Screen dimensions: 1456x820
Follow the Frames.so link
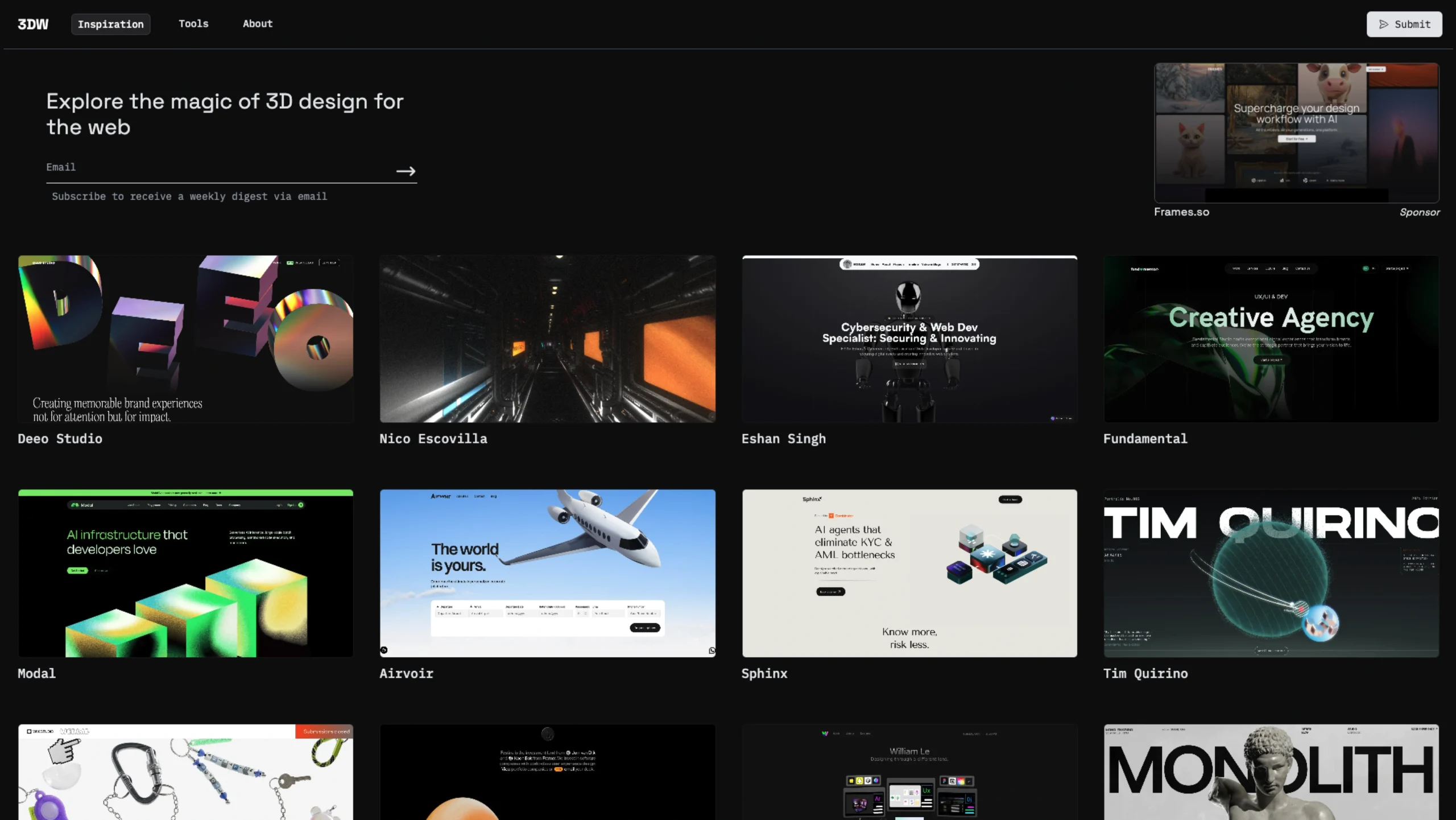[x=1181, y=212]
